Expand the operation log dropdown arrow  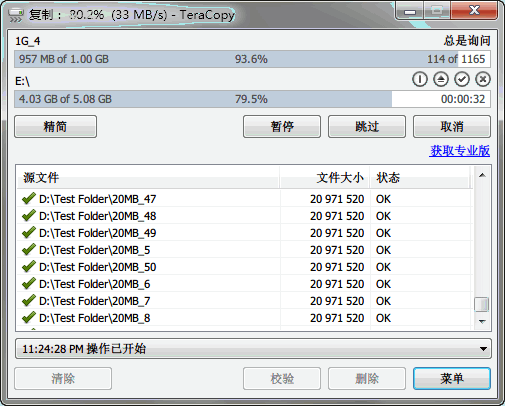483,349
